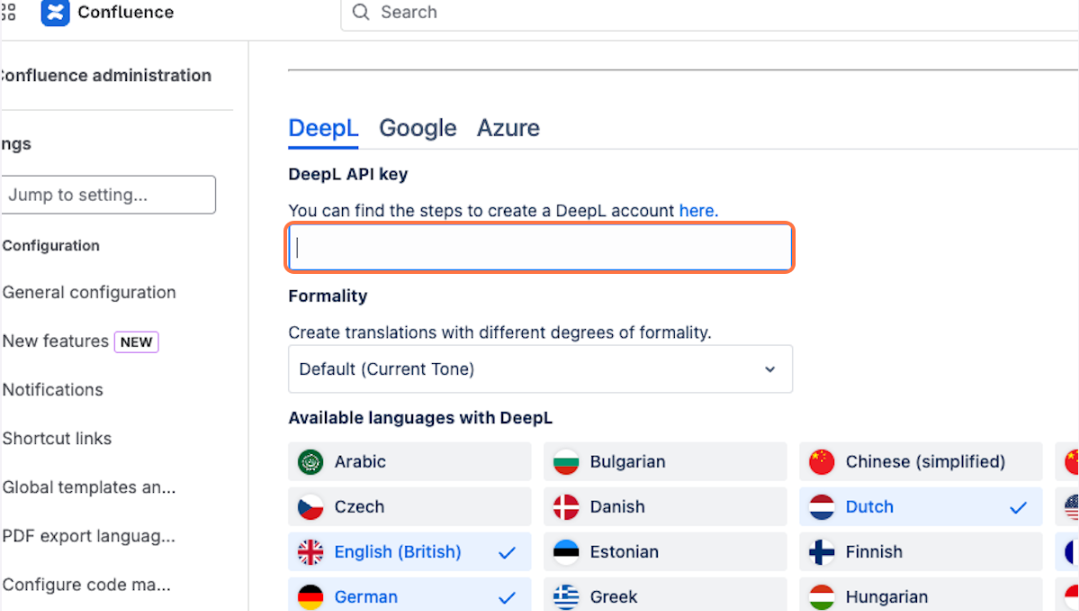Click the Greek flag icon
1079x611 pixels.
pos(566,597)
